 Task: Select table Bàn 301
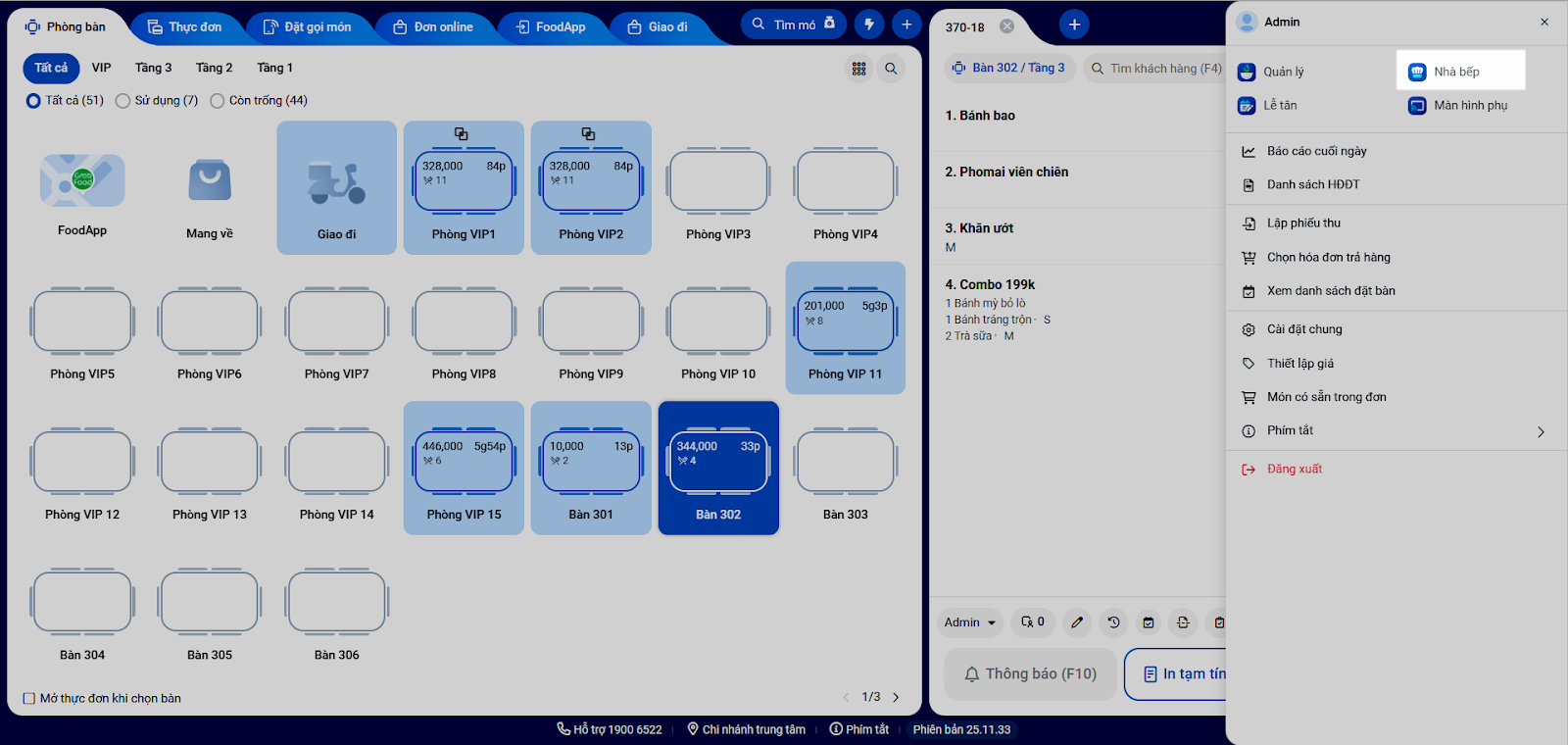tap(591, 469)
